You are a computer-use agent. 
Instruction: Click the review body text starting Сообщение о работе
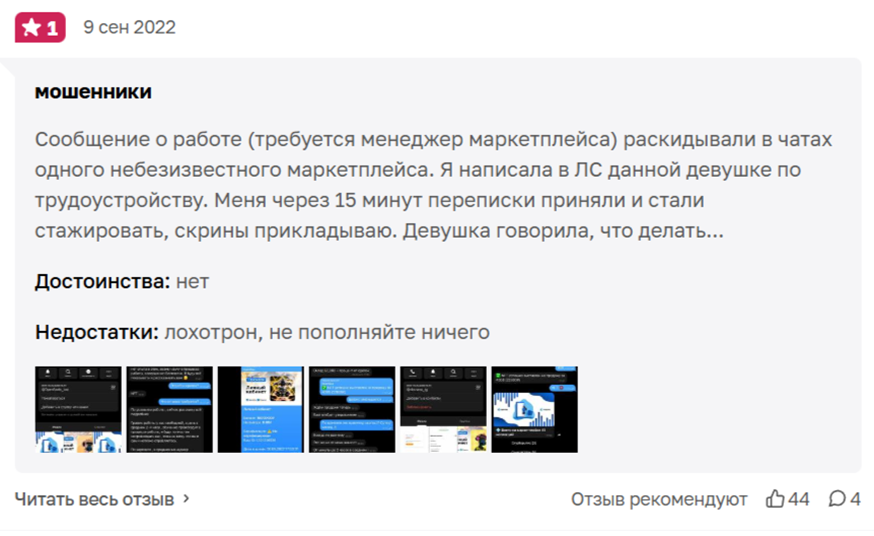(434, 185)
